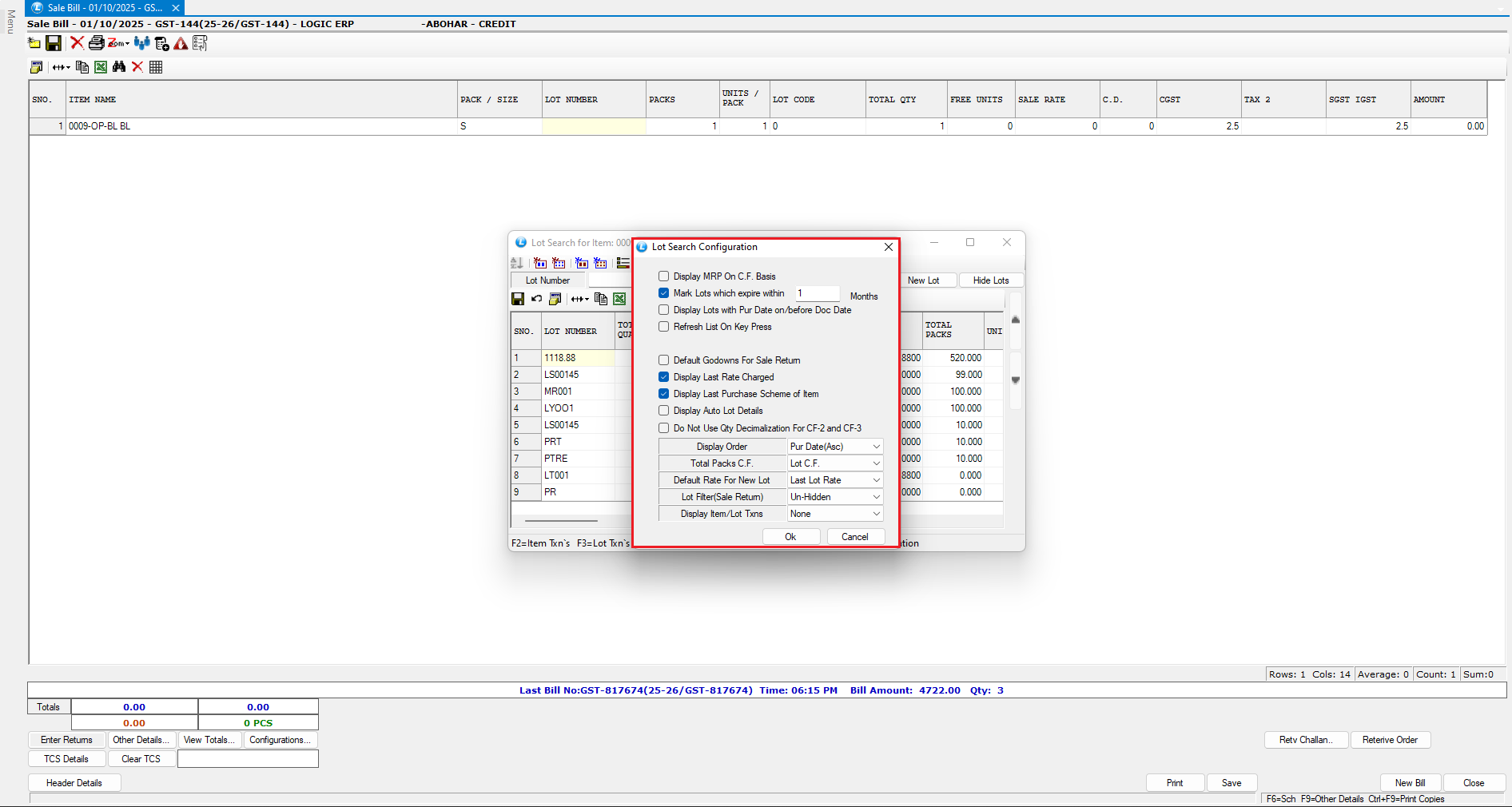
Task: Enable Display MRP On C.F. Basis checkbox
Action: coord(663,276)
